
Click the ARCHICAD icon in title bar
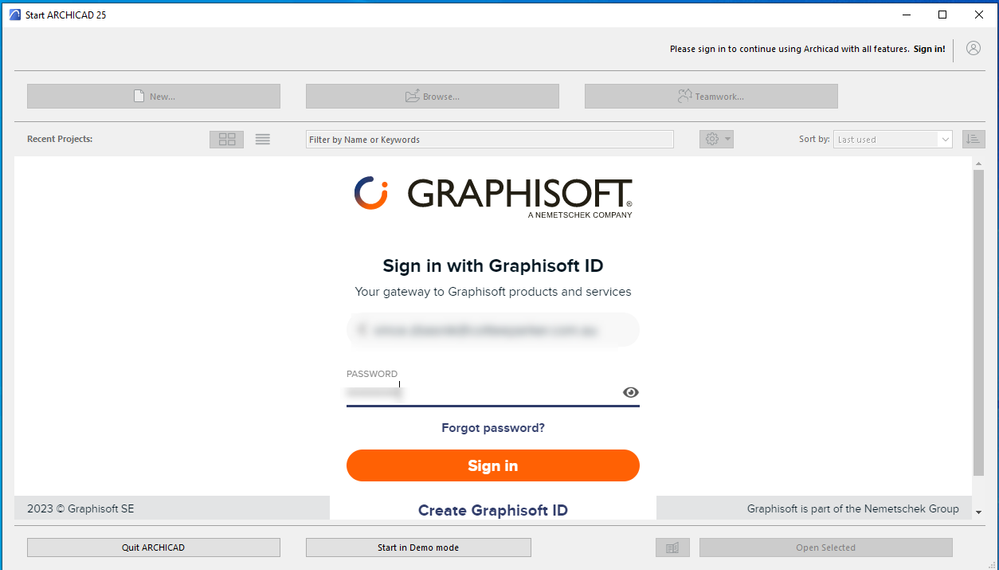pyautogui.click(x=15, y=15)
